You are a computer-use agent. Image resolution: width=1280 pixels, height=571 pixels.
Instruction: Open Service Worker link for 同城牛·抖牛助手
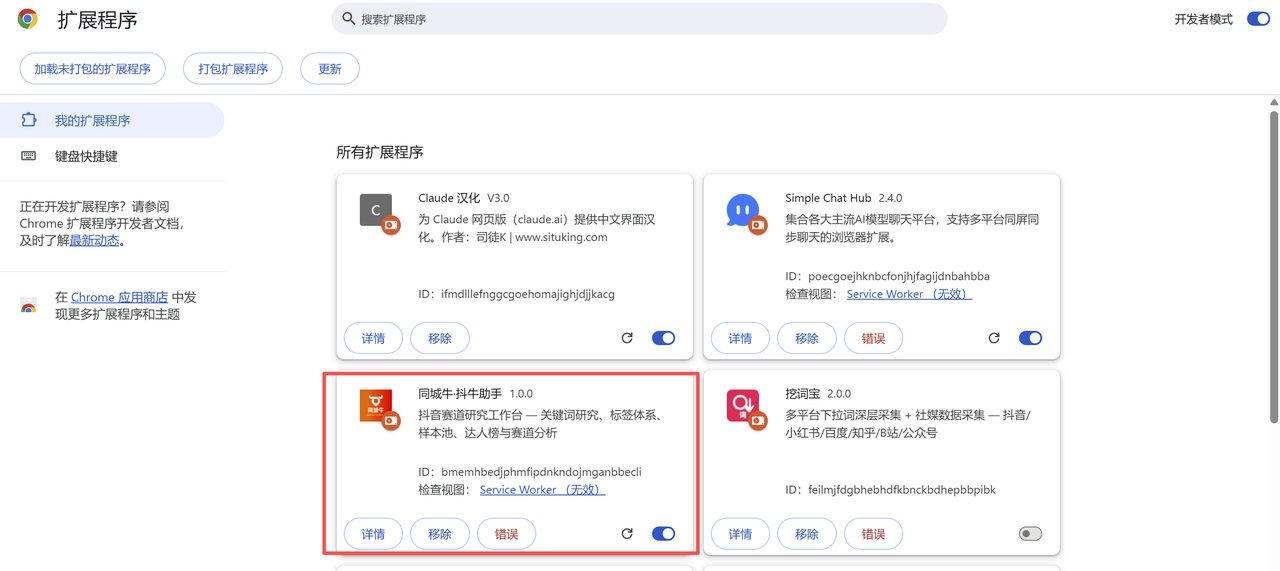point(542,490)
